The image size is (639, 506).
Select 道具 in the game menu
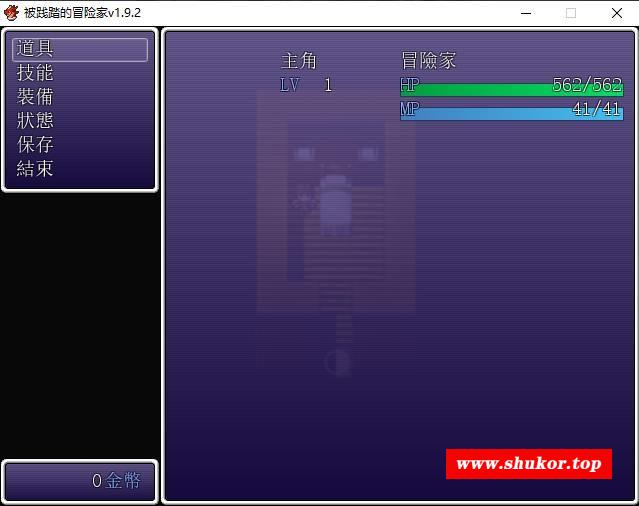(x=80, y=49)
